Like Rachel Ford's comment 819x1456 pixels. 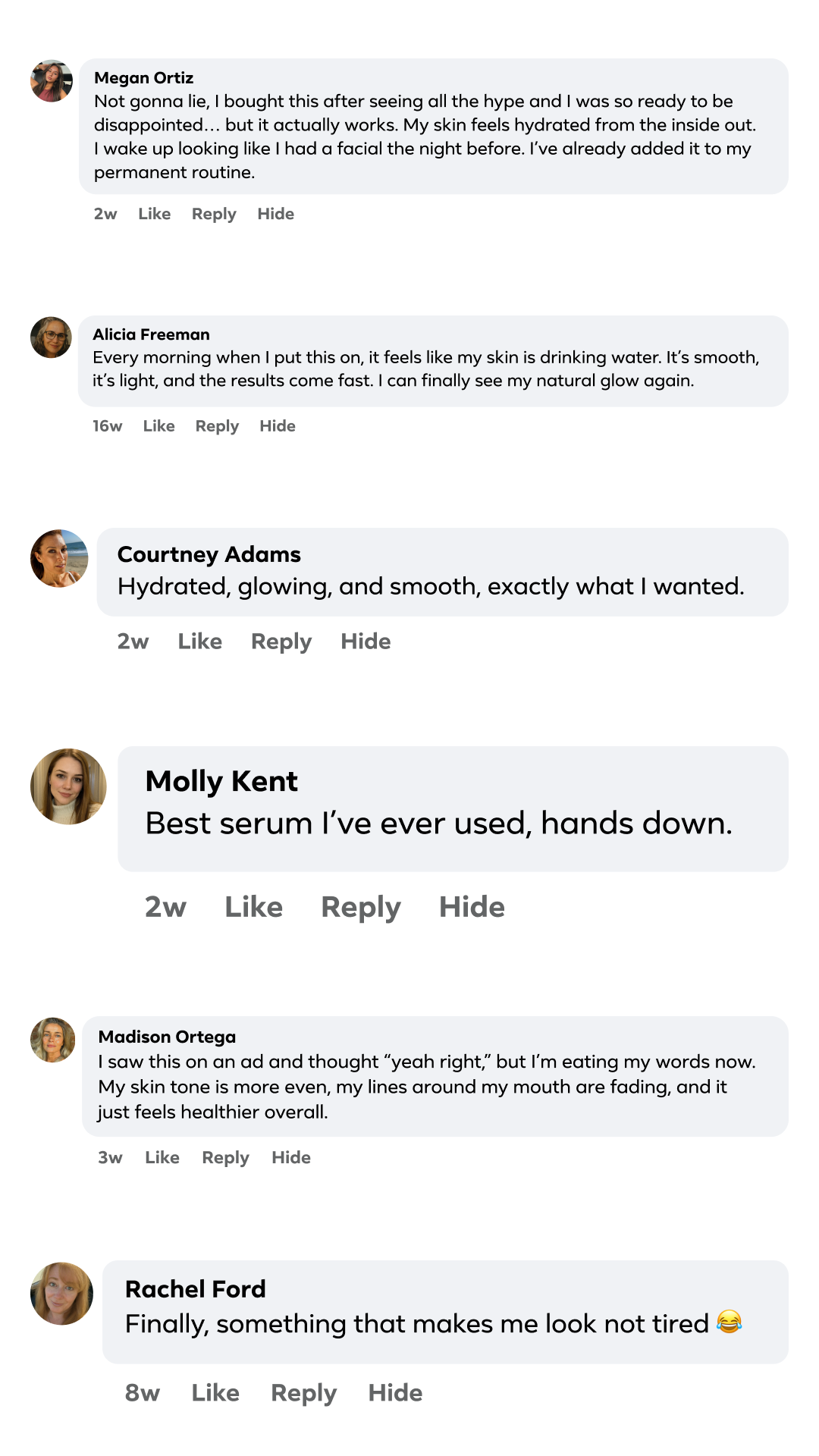[215, 1393]
